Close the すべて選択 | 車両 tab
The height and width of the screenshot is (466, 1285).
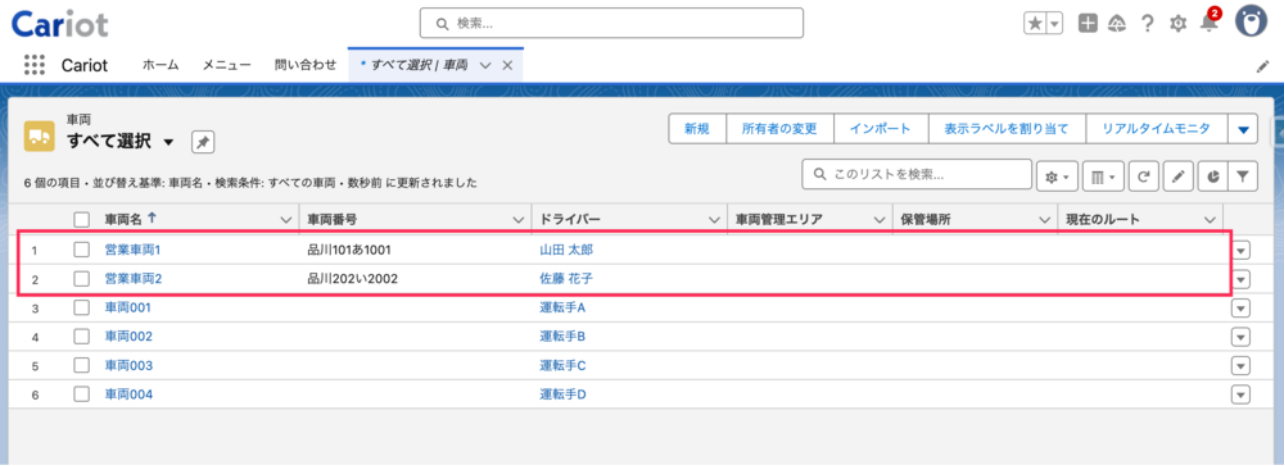[x=507, y=65]
